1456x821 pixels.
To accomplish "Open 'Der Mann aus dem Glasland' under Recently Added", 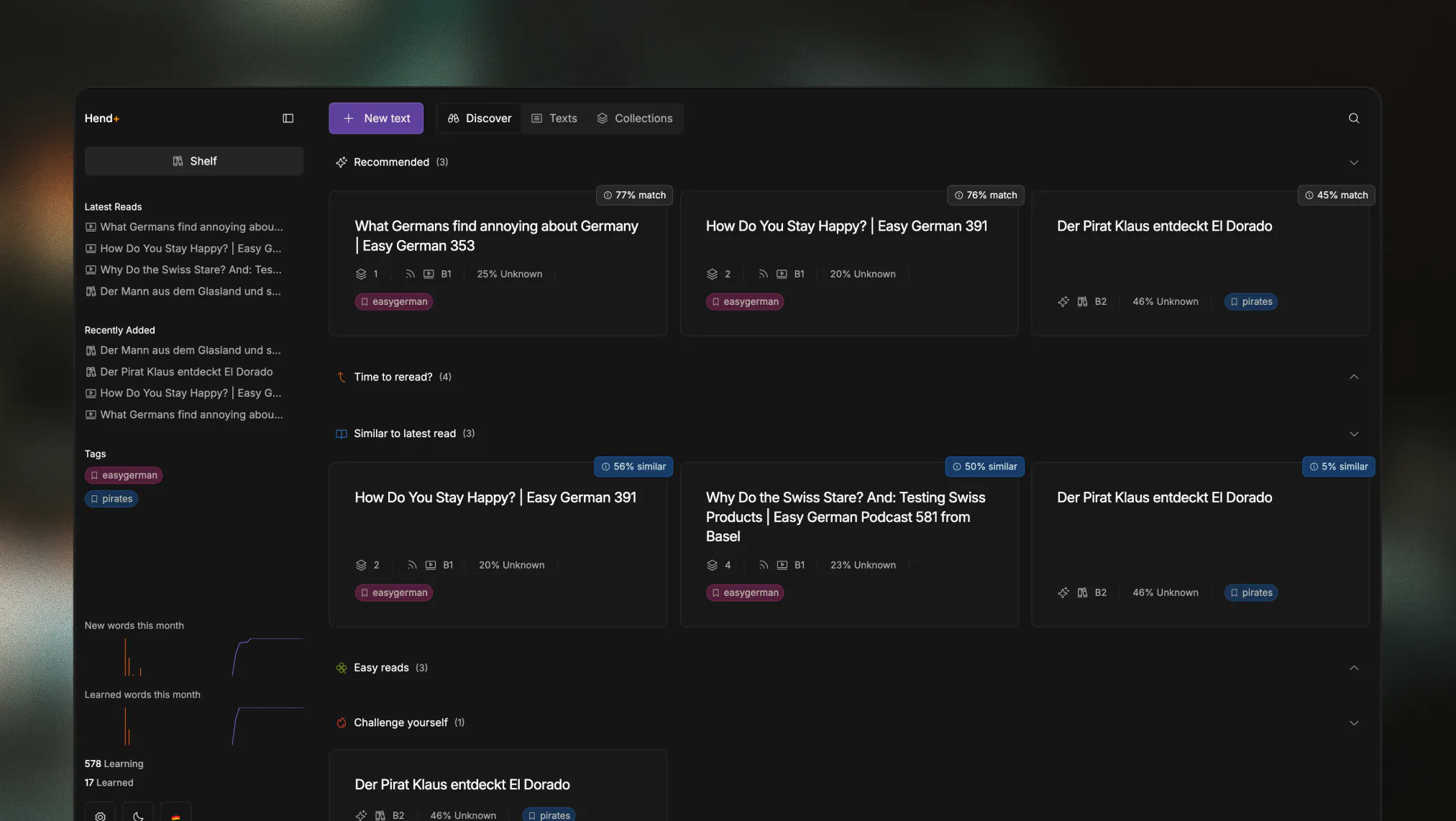I will tap(183, 351).
